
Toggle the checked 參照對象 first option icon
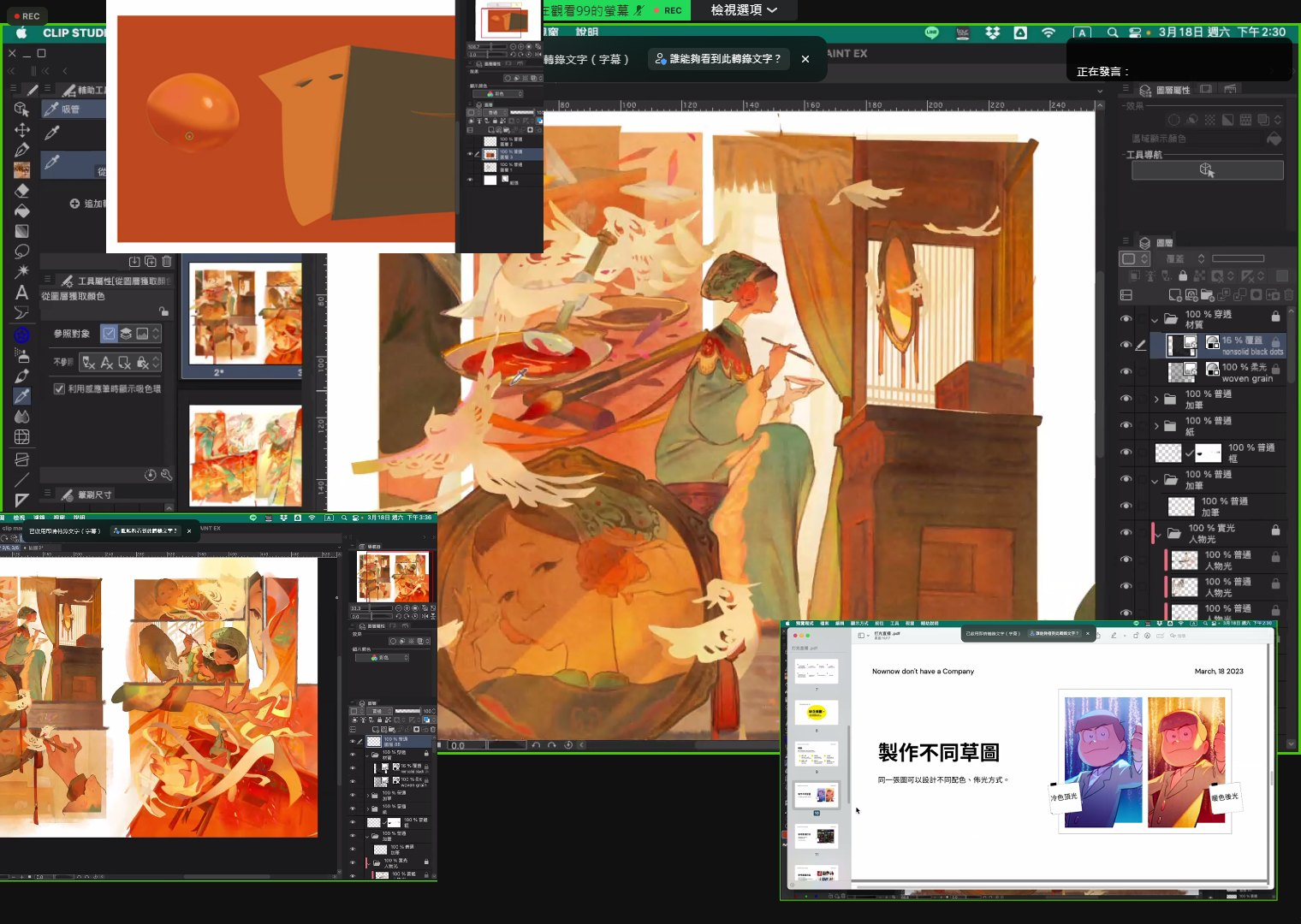(109, 334)
